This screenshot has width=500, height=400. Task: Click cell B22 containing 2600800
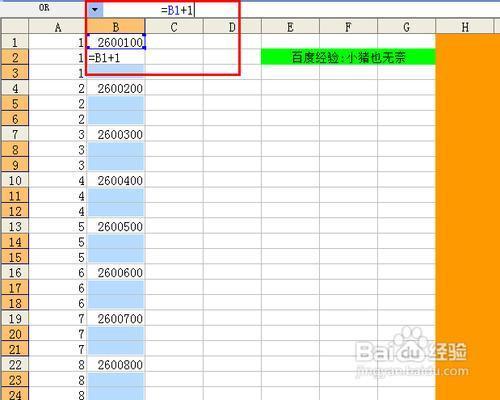coord(116,364)
